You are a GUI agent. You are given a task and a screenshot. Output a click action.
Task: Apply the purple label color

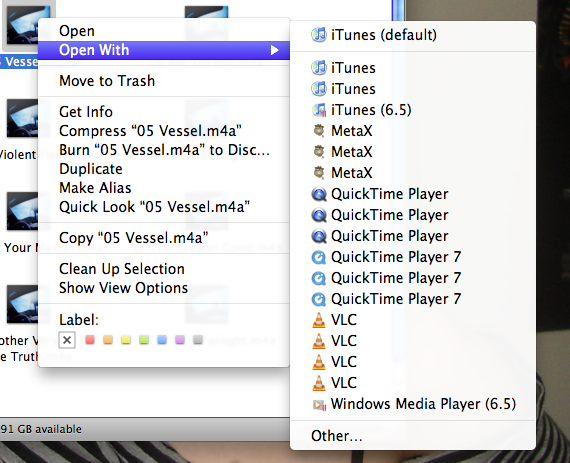(x=180, y=340)
